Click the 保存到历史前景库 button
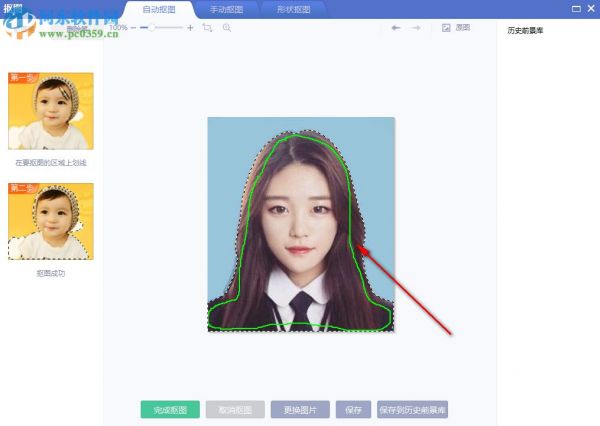The width and height of the screenshot is (600, 426). (x=412, y=410)
